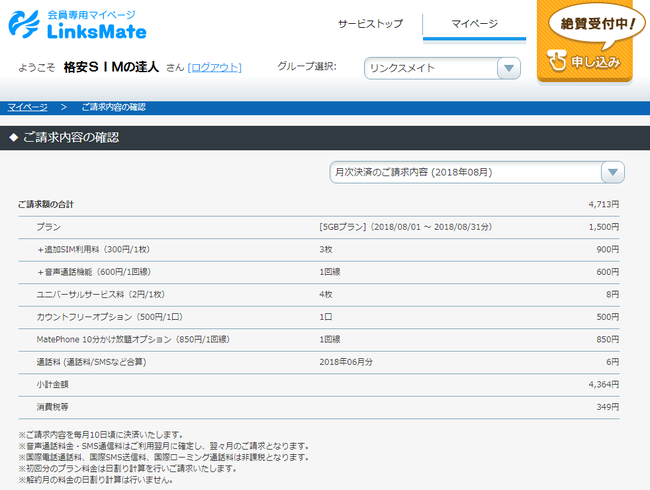
Task: Switch to the マイページ tab
Action: click(x=474, y=23)
